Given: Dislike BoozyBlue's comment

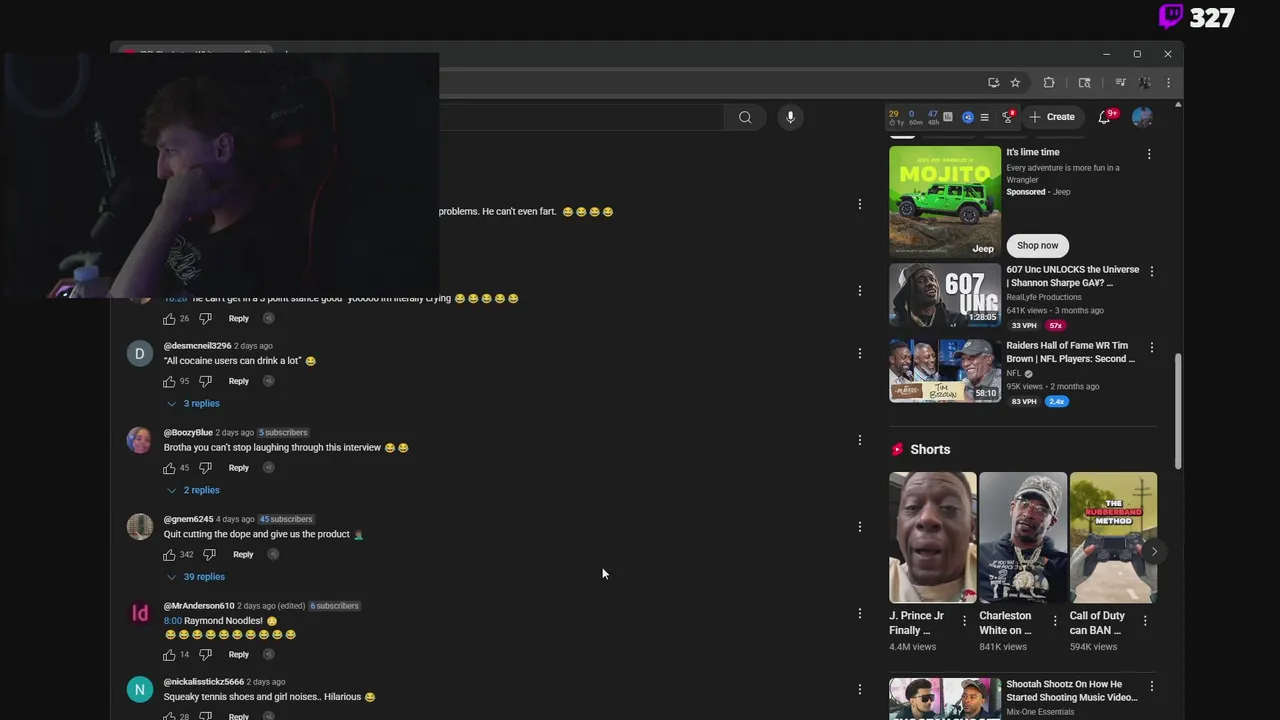Looking at the screenshot, I should pyautogui.click(x=205, y=468).
